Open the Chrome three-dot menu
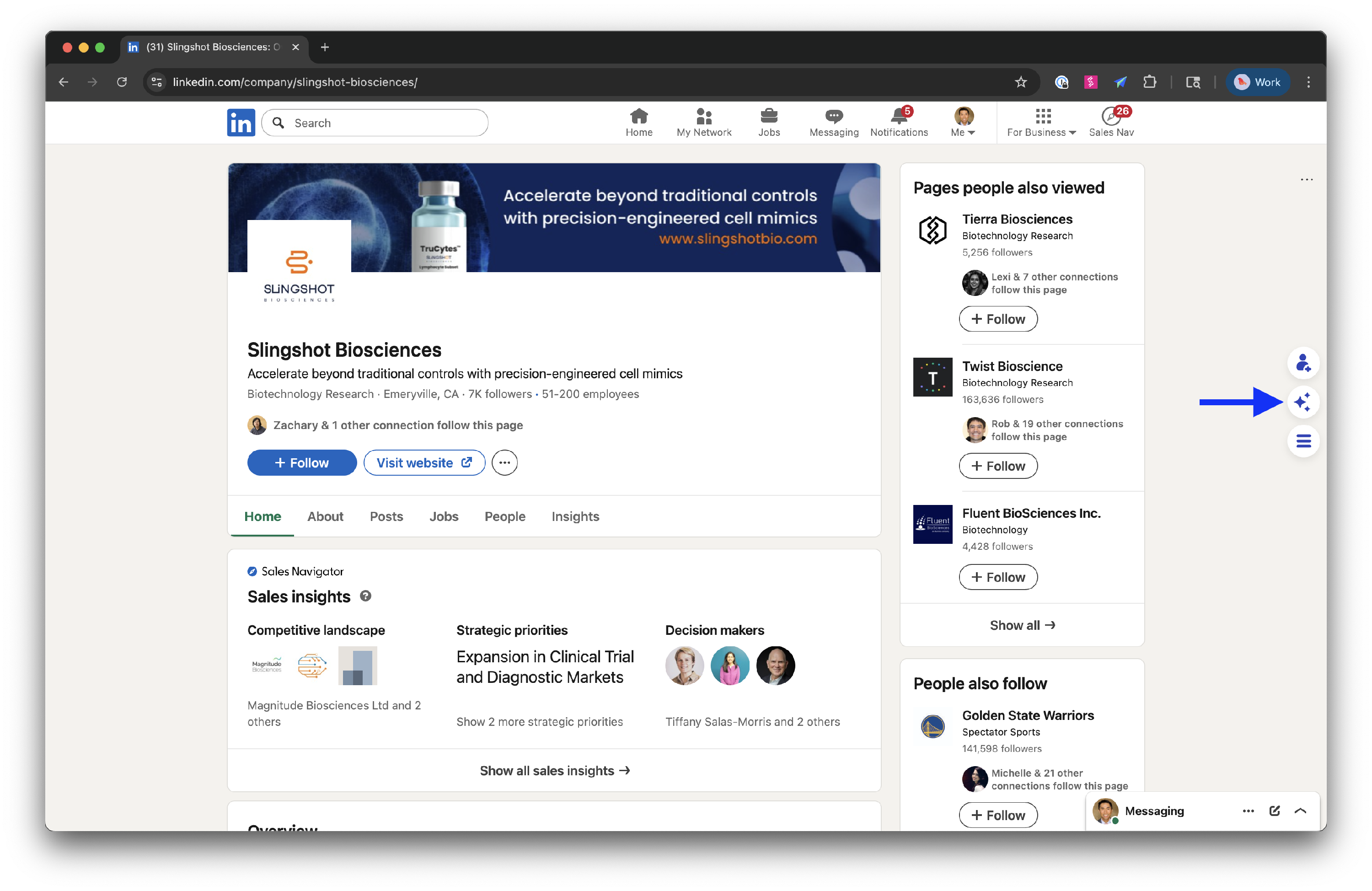Screen dimensions: 1372x891 coord(1308,82)
